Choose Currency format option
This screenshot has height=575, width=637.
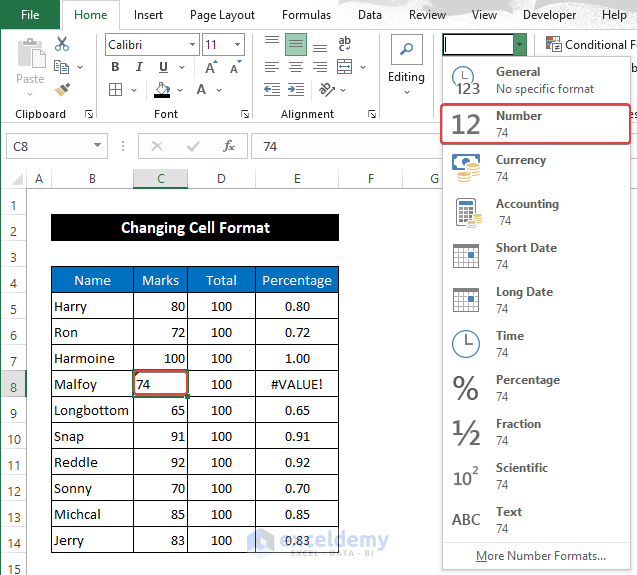[536, 168]
